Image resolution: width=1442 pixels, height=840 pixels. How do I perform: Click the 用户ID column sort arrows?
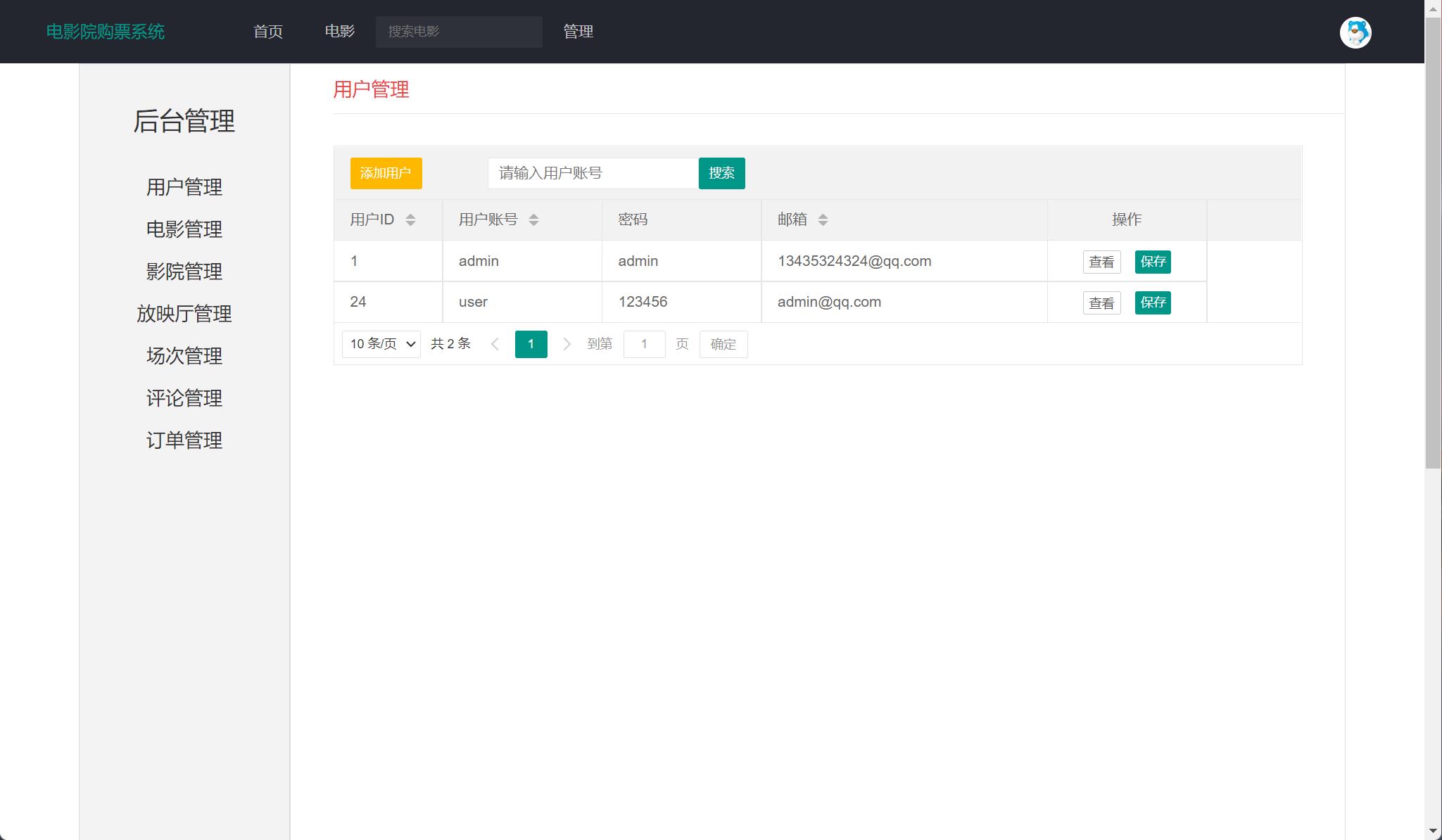[411, 219]
